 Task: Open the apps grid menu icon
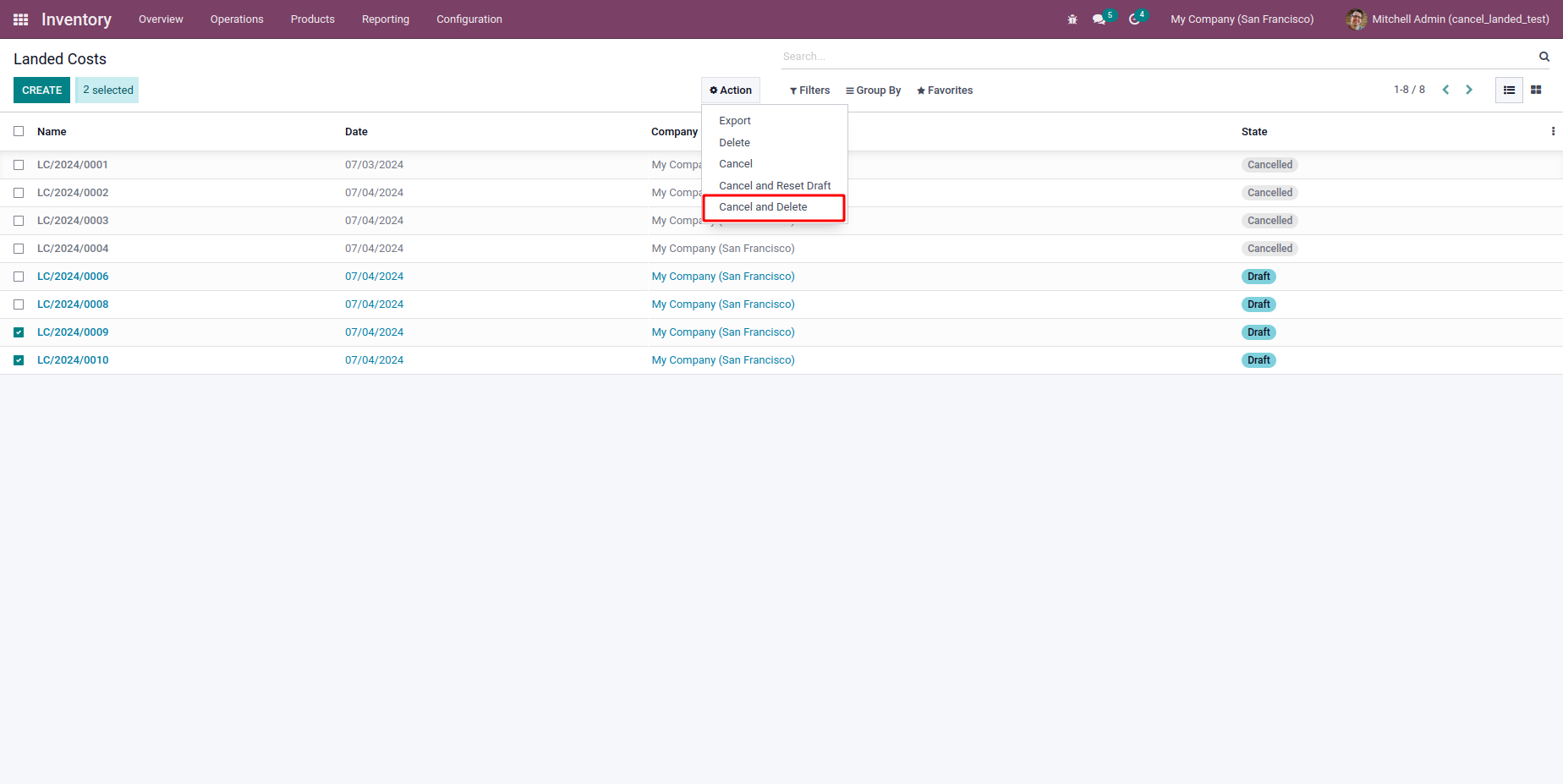pos(21,19)
